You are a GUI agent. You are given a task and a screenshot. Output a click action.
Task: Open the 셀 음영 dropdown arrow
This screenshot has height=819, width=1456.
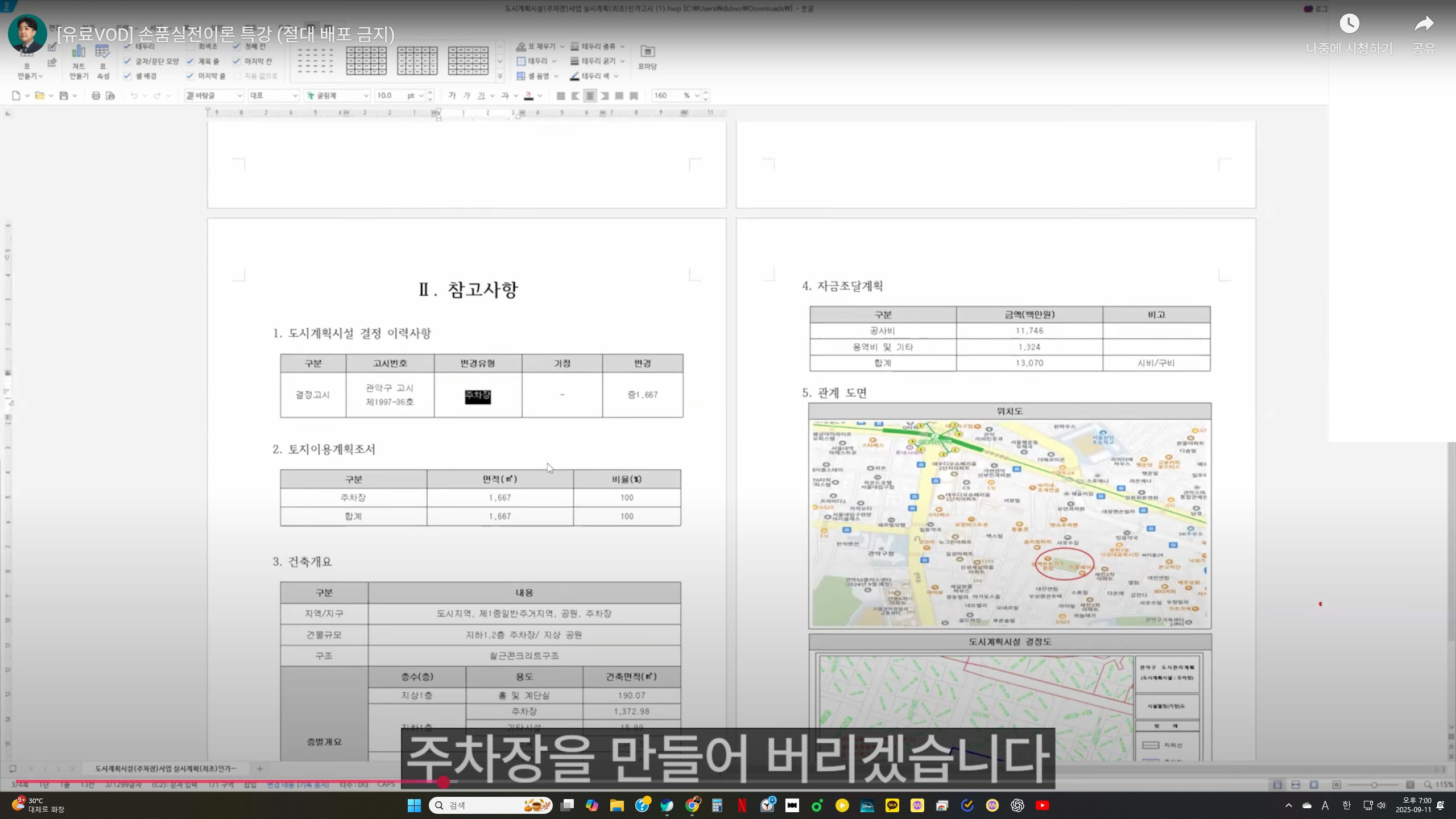coord(556,76)
